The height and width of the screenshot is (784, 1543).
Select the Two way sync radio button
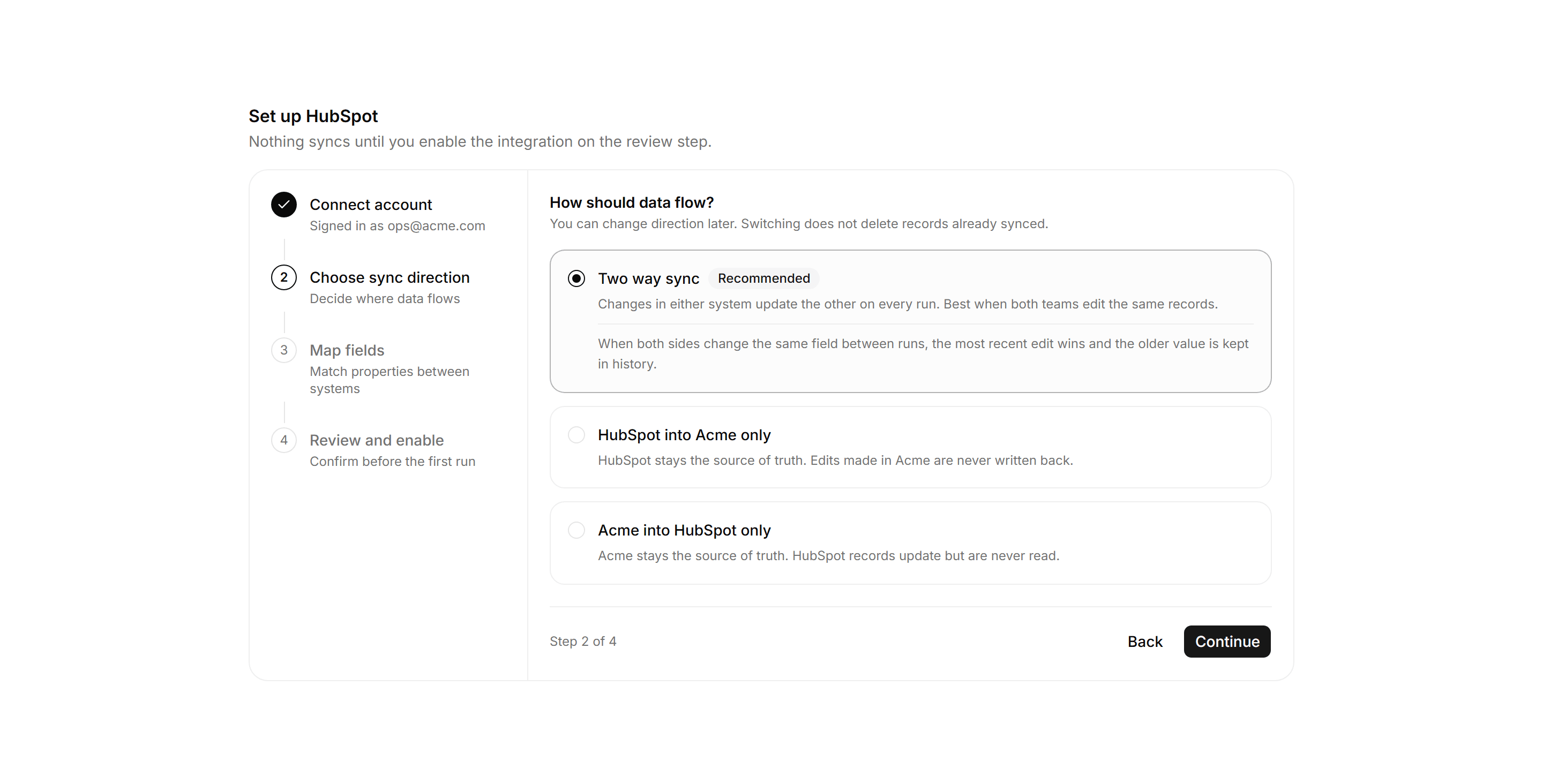(x=576, y=278)
